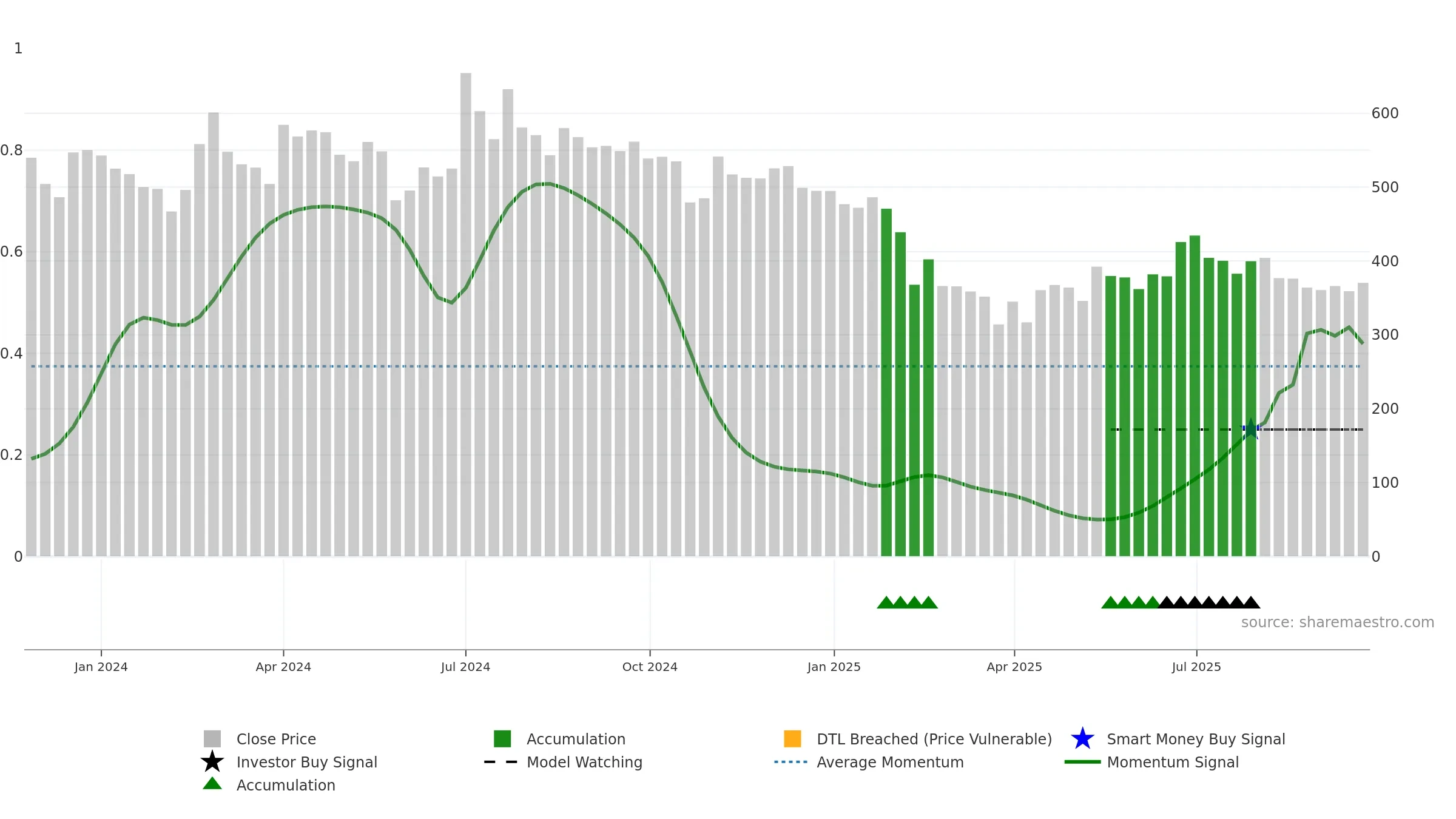The image size is (1456, 819).
Task: Click the last black triangle marker after Jul 2025
Action: 1251,602
